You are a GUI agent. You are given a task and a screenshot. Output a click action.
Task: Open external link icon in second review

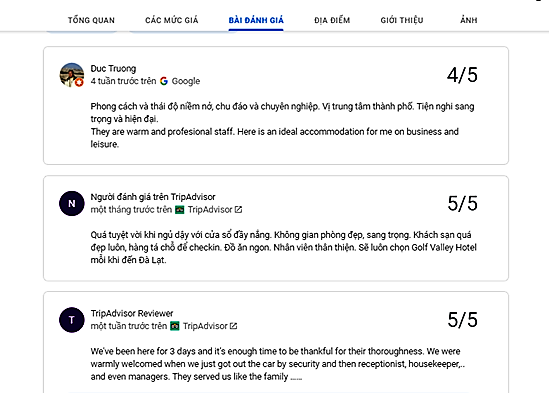(238, 209)
